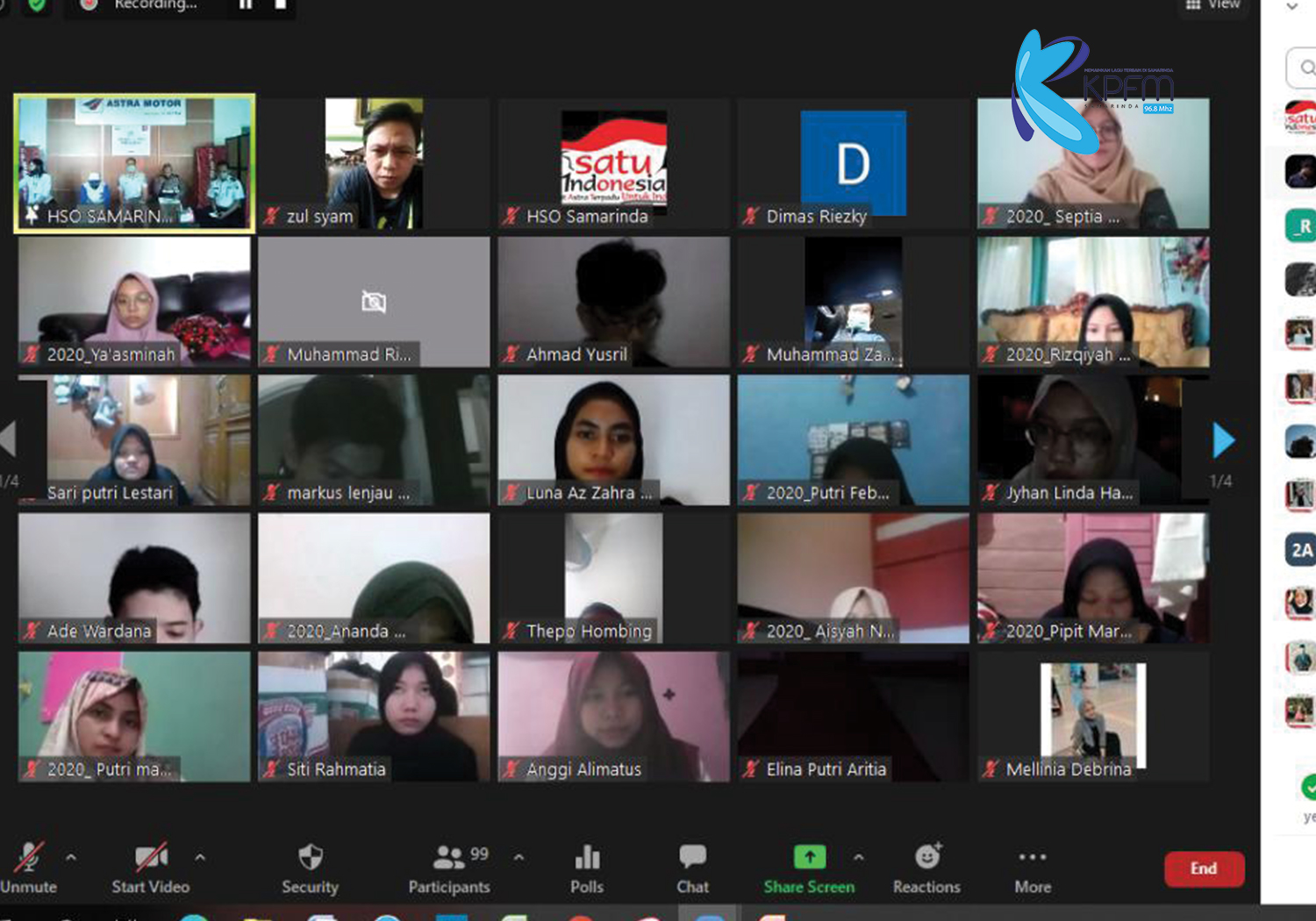Click the camera-off icon in Muhammad Ri... tile

point(374,303)
